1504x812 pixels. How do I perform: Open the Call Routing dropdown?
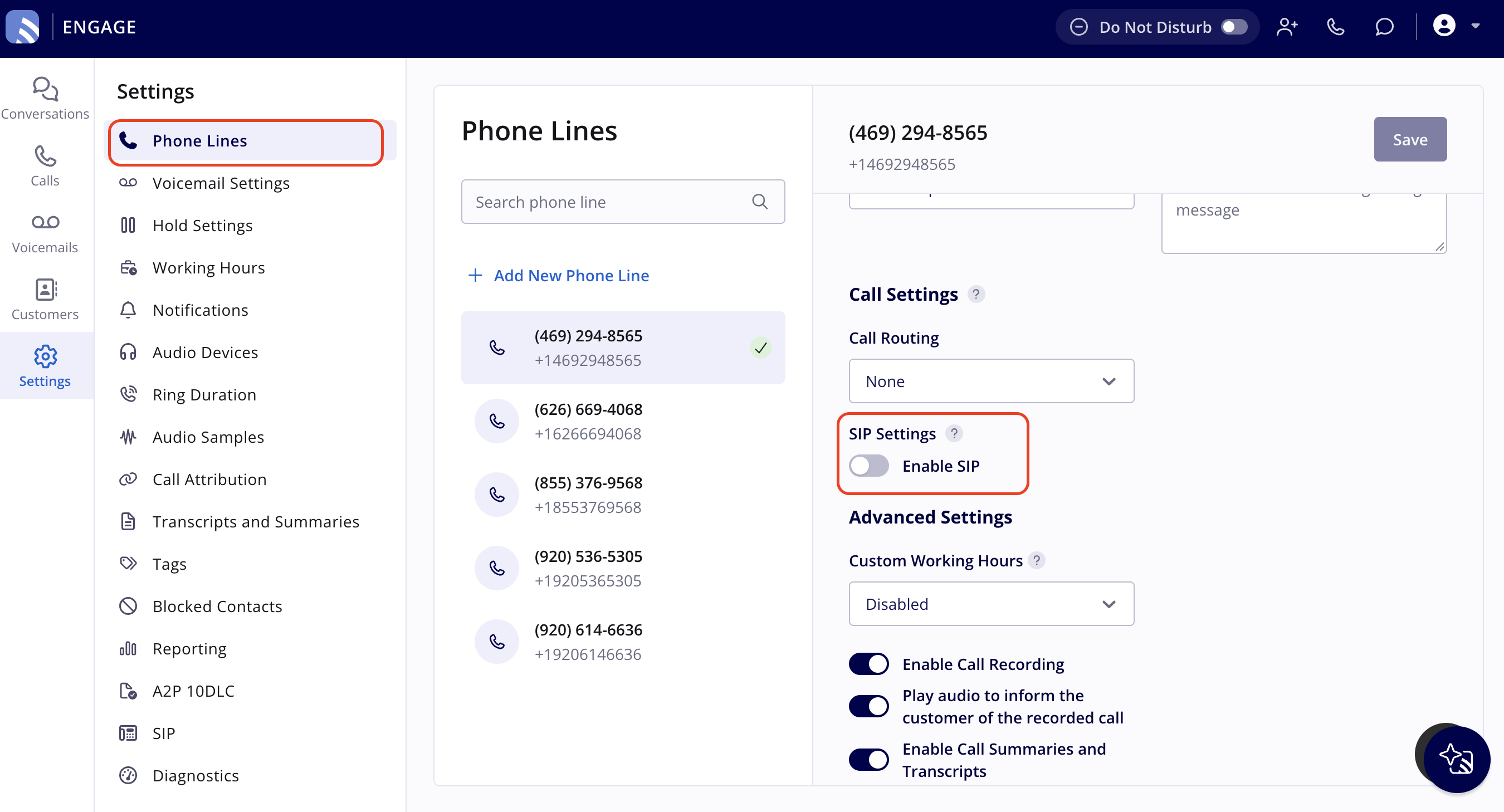tap(991, 380)
